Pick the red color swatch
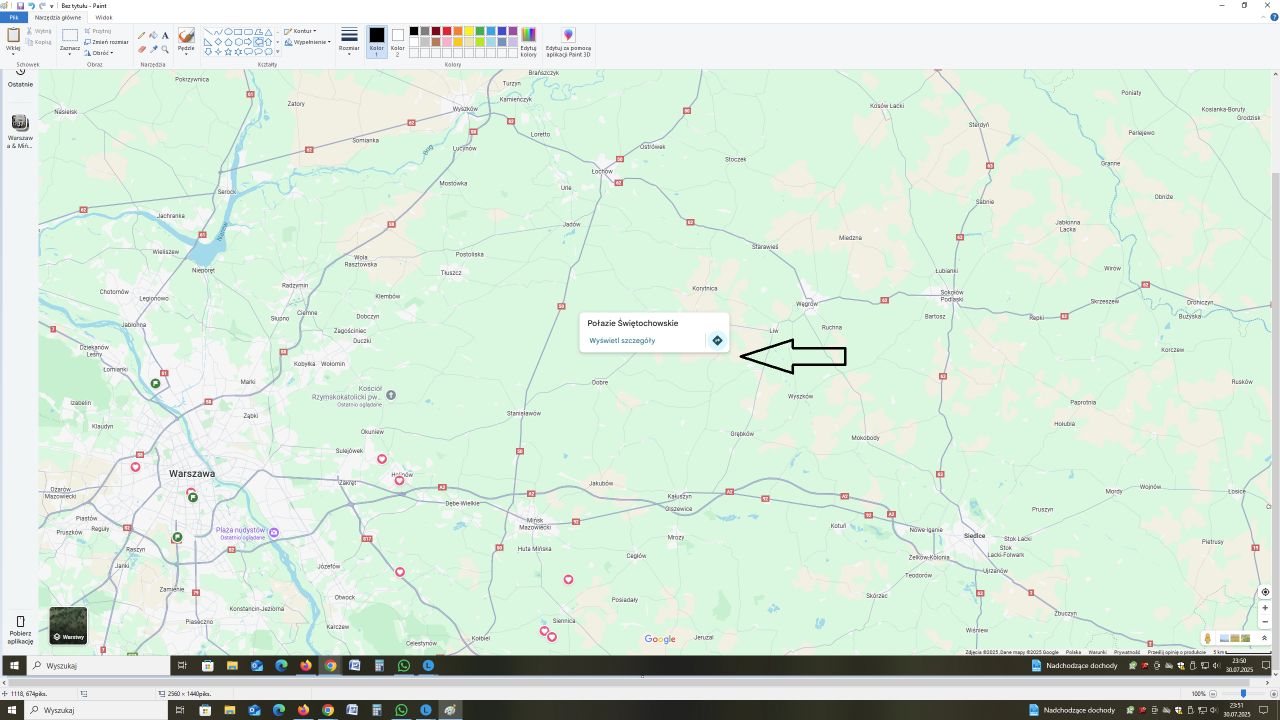The image size is (1280, 720). [x=447, y=31]
